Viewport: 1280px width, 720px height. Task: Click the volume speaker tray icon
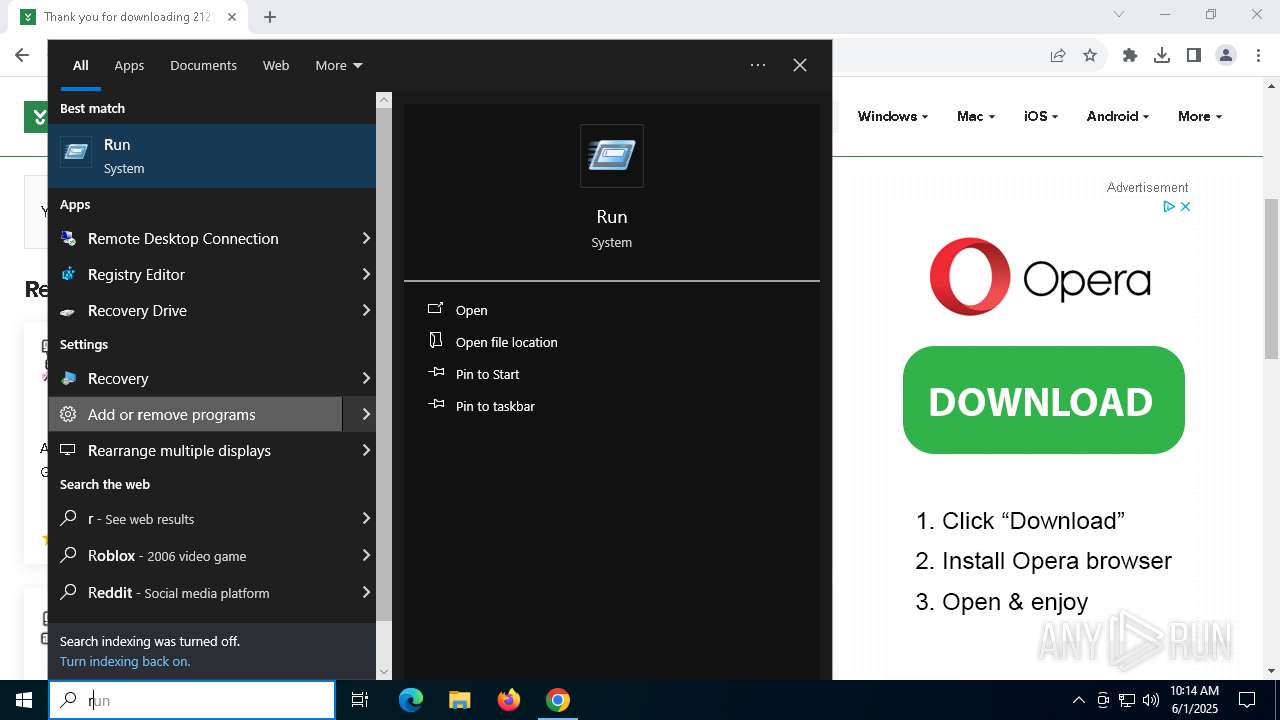1151,700
